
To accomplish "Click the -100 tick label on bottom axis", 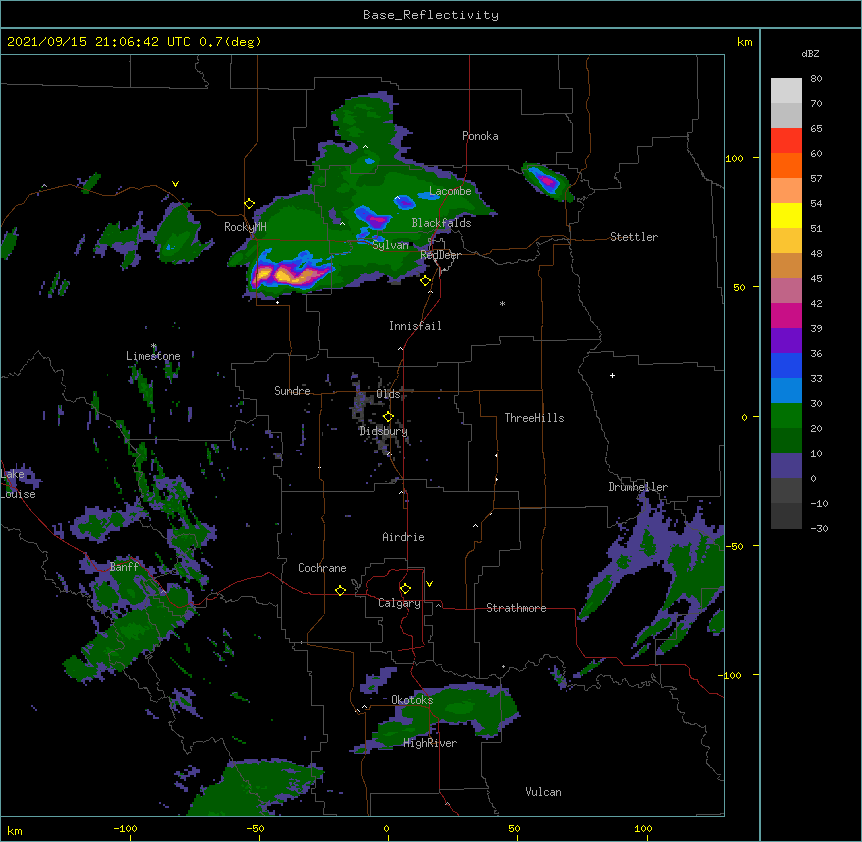I will point(126,828).
